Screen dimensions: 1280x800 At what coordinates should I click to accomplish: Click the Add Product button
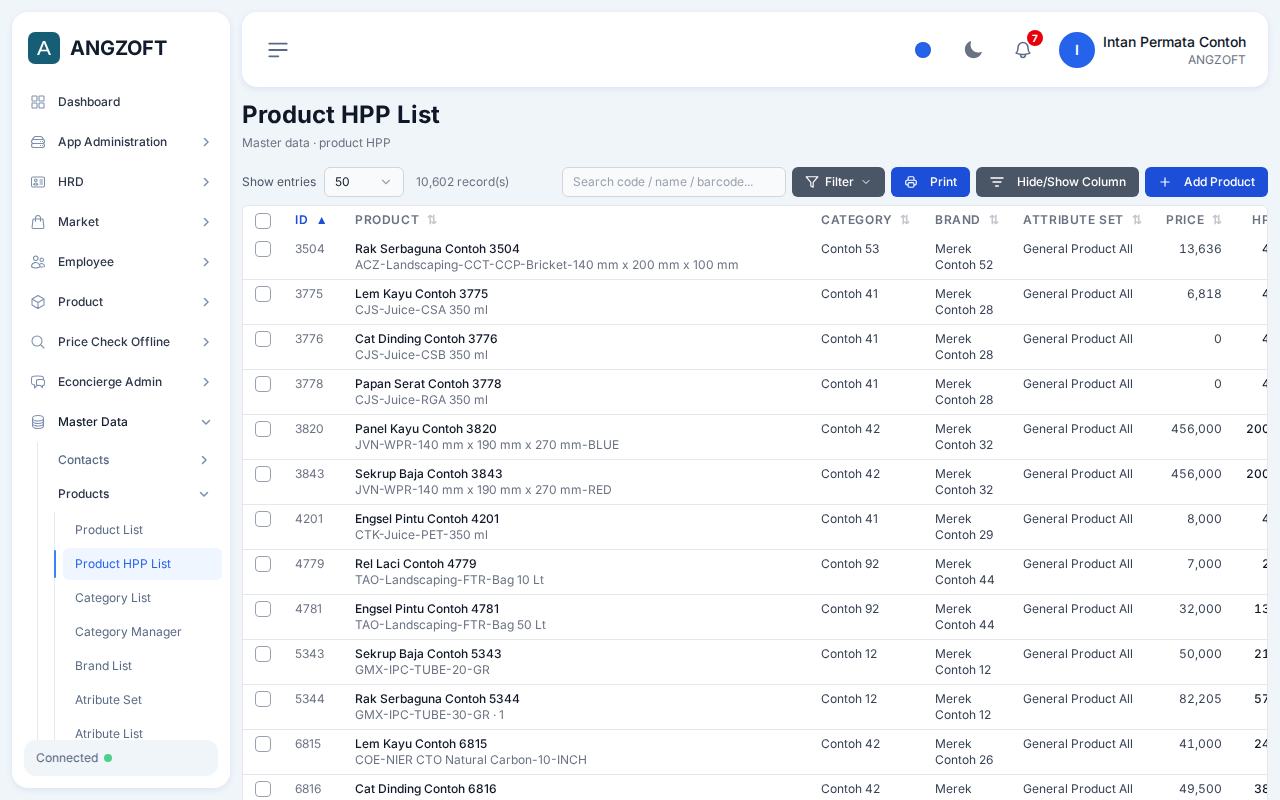click(1206, 182)
